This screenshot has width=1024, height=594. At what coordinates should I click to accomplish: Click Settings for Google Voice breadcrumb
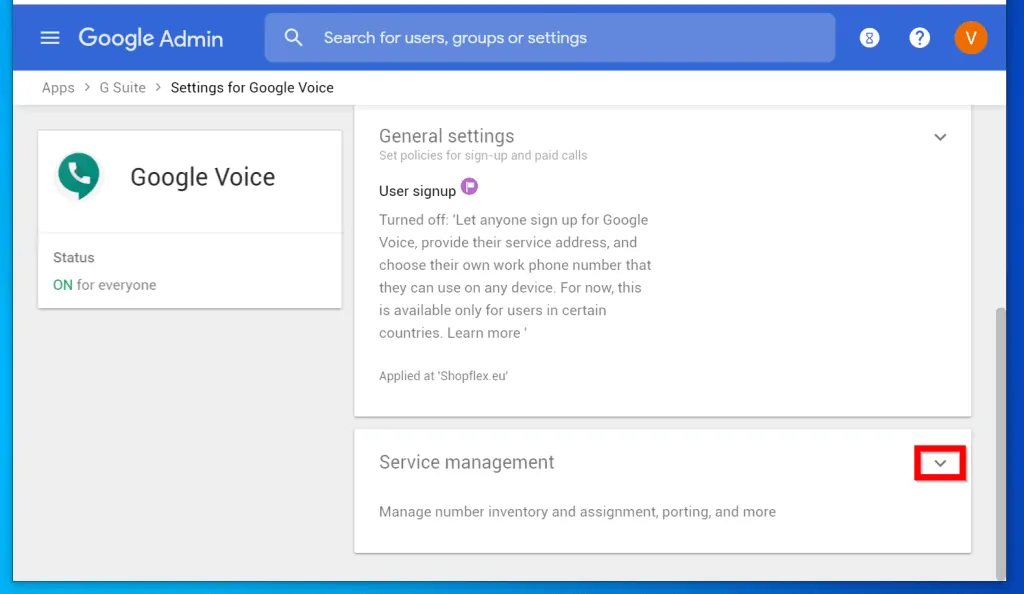(x=252, y=88)
